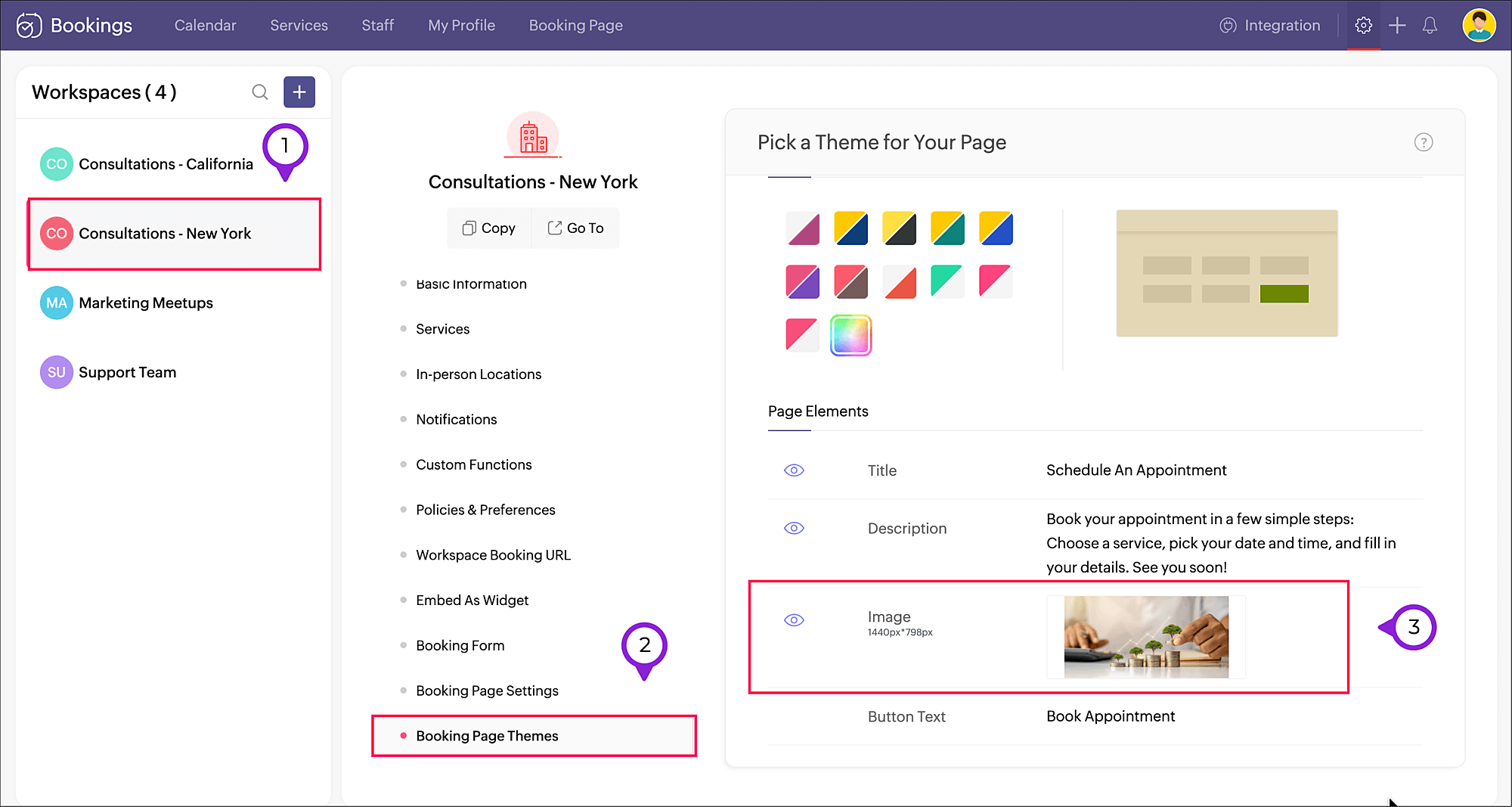Screen dimensions: 1512x807
Task: Pick the yellow and teal theme swatch
Action: point(948,228)
